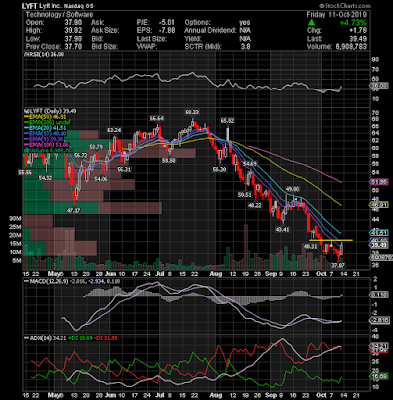393x400 pixels.
Task: Click the 66.64 peak price annotation
Action: pos(157,119)
